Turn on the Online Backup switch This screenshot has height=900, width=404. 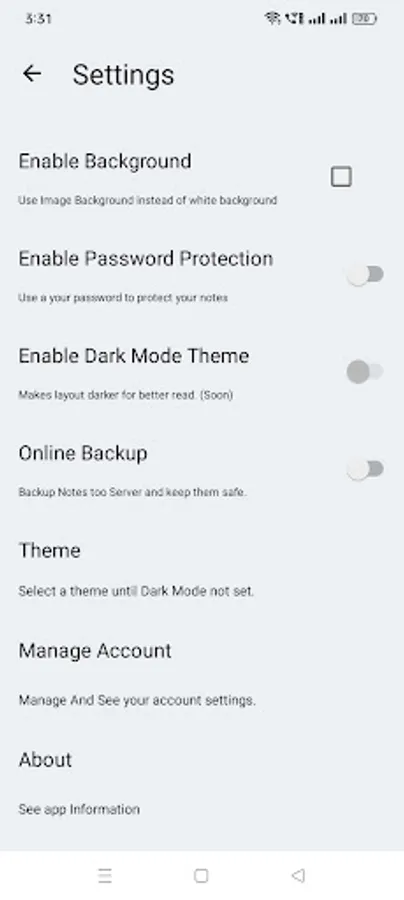(x=366, y=469)
